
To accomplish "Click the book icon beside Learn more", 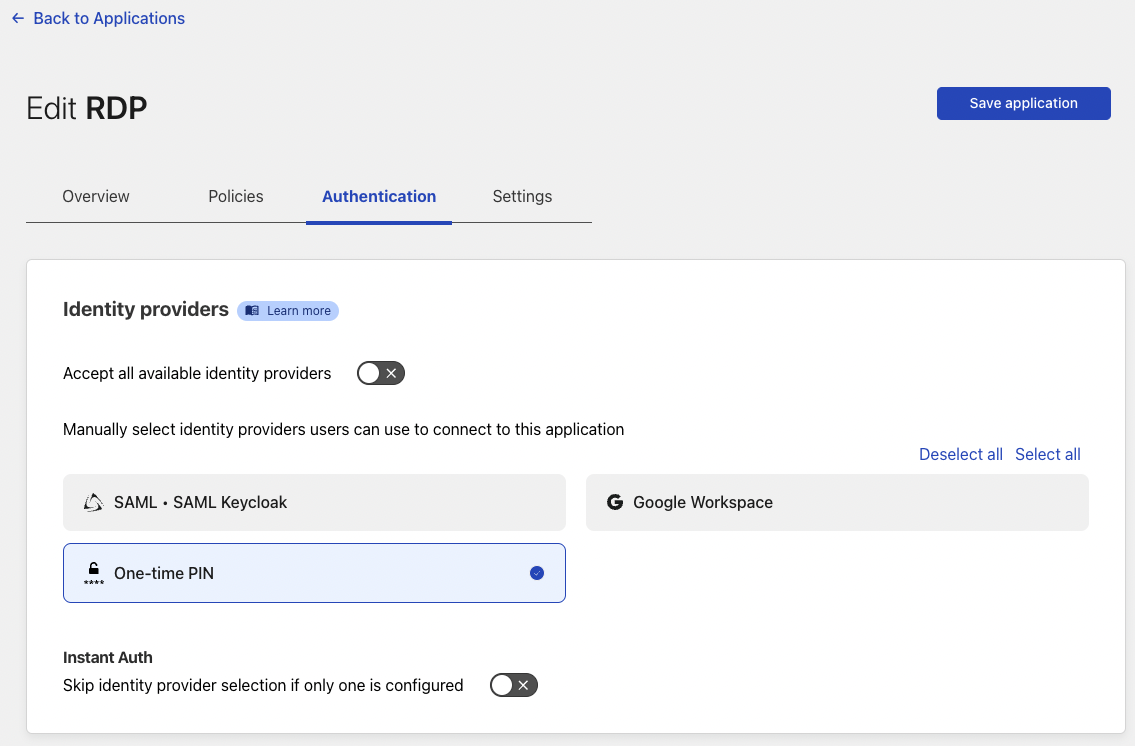I will tap(252, 311).
